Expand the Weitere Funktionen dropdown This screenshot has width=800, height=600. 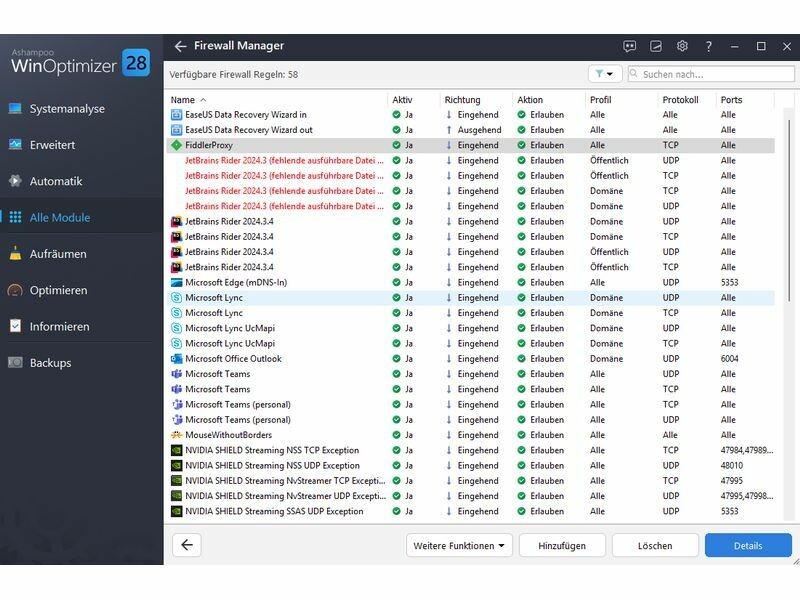point(460,546)
